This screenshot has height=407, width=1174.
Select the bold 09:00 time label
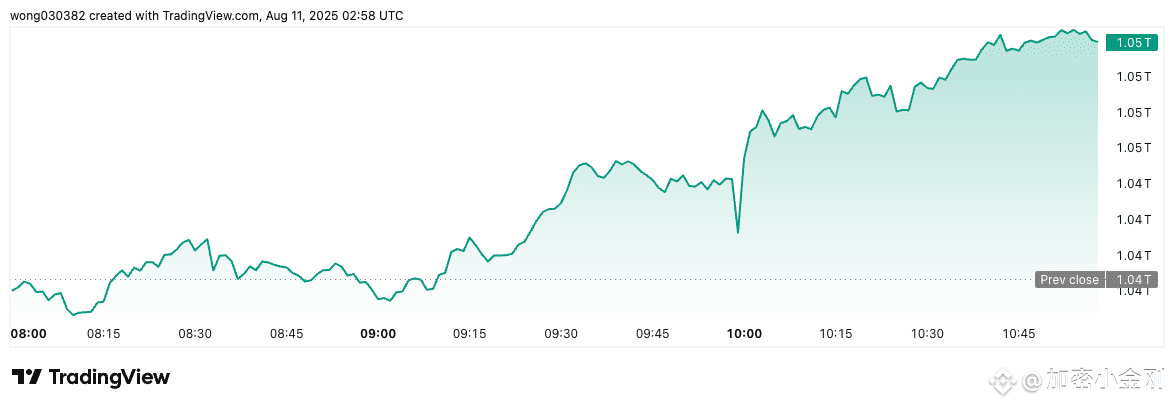click(378, 334)
